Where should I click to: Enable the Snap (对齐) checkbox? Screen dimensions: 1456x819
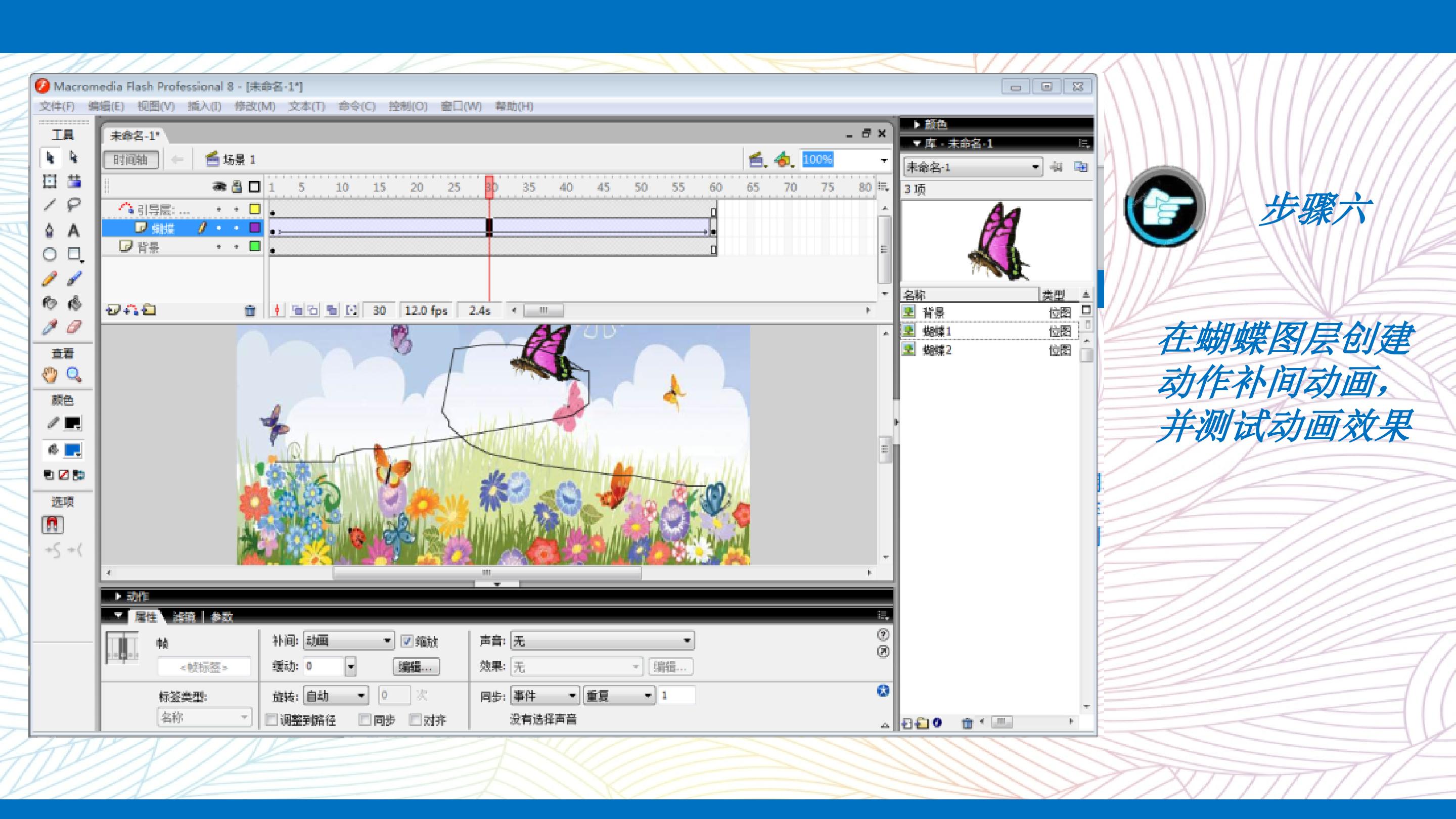click(416, 719)
